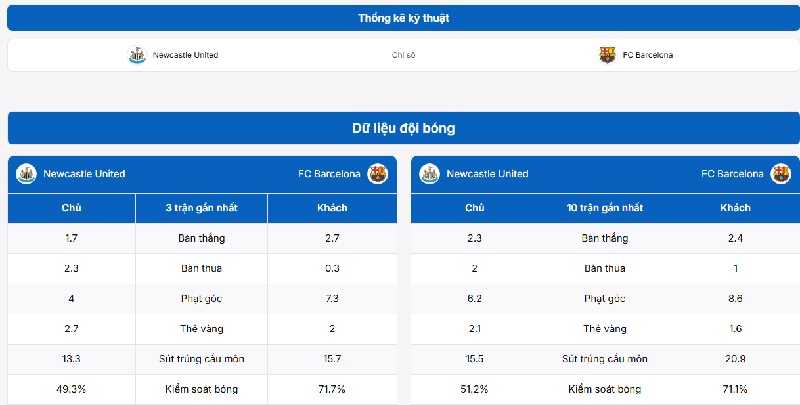Click the 10 trận gần nhất column header
Viewport: 800px width, 405px height.
coord(605,208)
